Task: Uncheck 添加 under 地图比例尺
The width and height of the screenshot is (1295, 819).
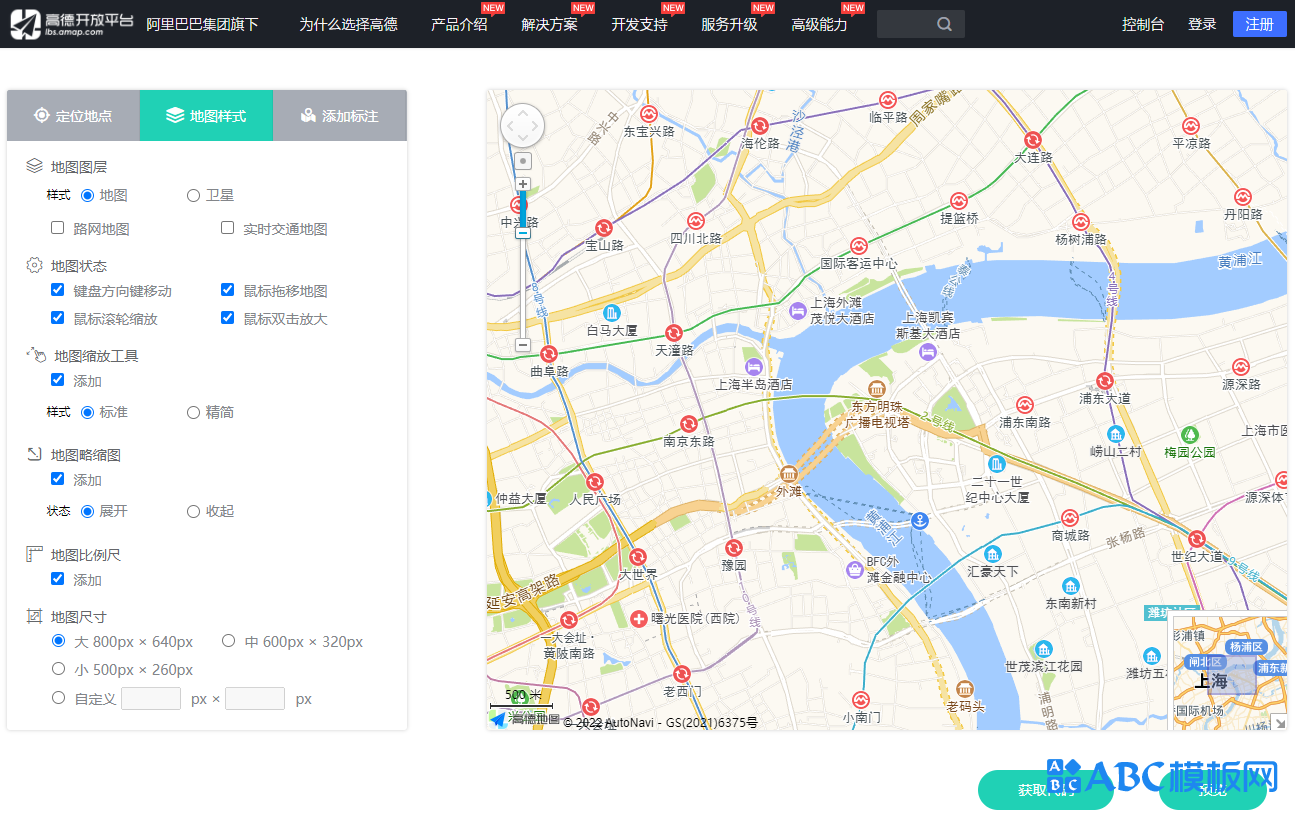Action: pos(58,579)
